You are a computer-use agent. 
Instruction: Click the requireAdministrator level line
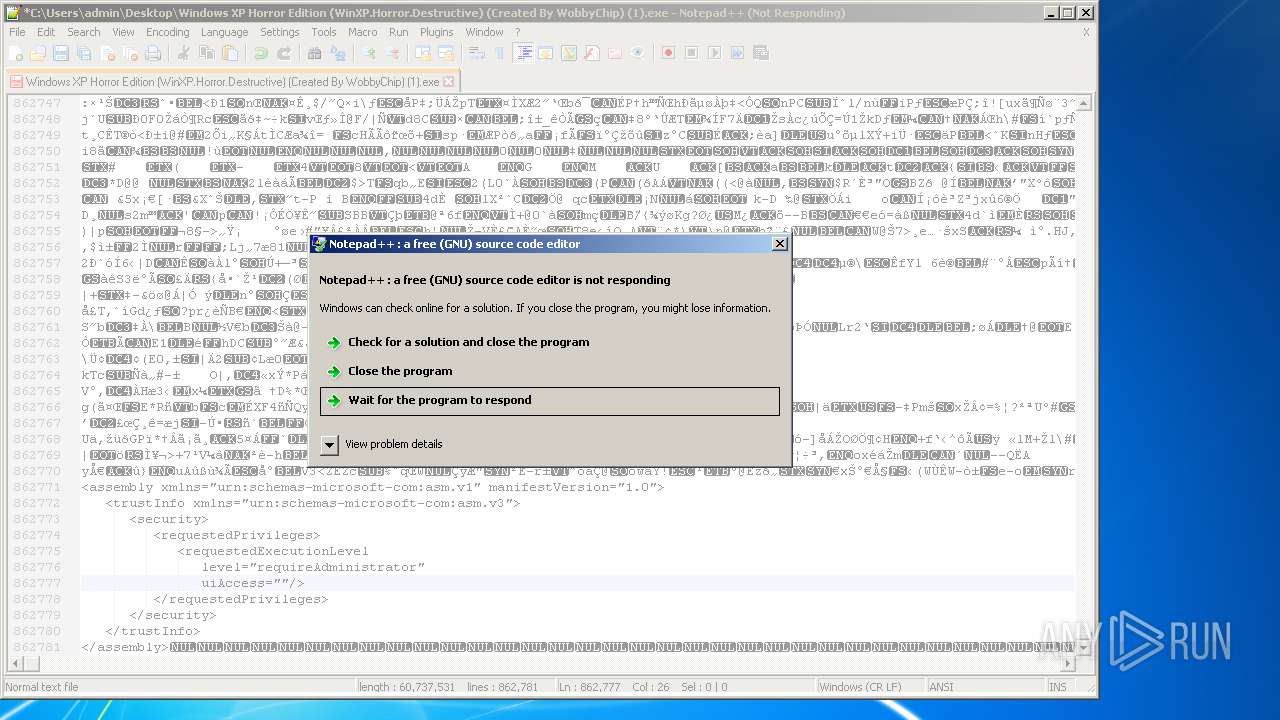313,567
